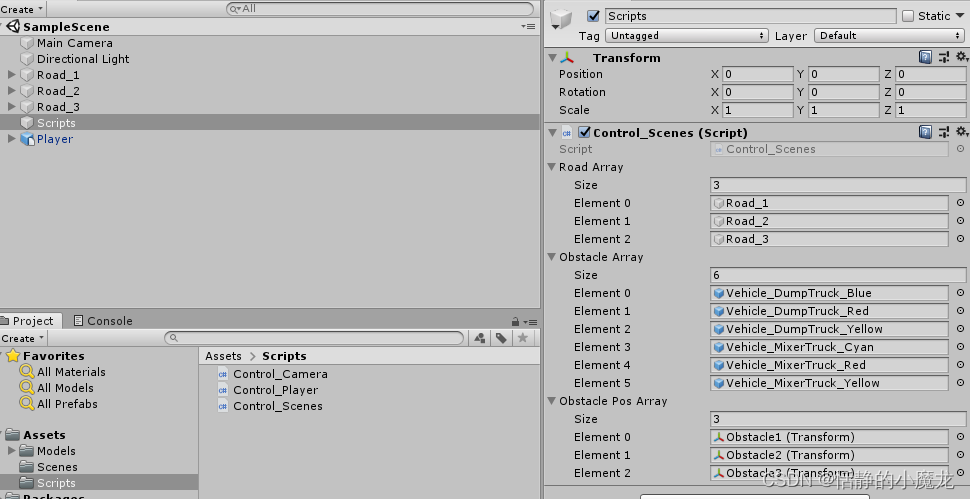Click favorite star icon in Project toolbar
The height and width of the screenshot is (499, 970).
click(x=523, y=338)
